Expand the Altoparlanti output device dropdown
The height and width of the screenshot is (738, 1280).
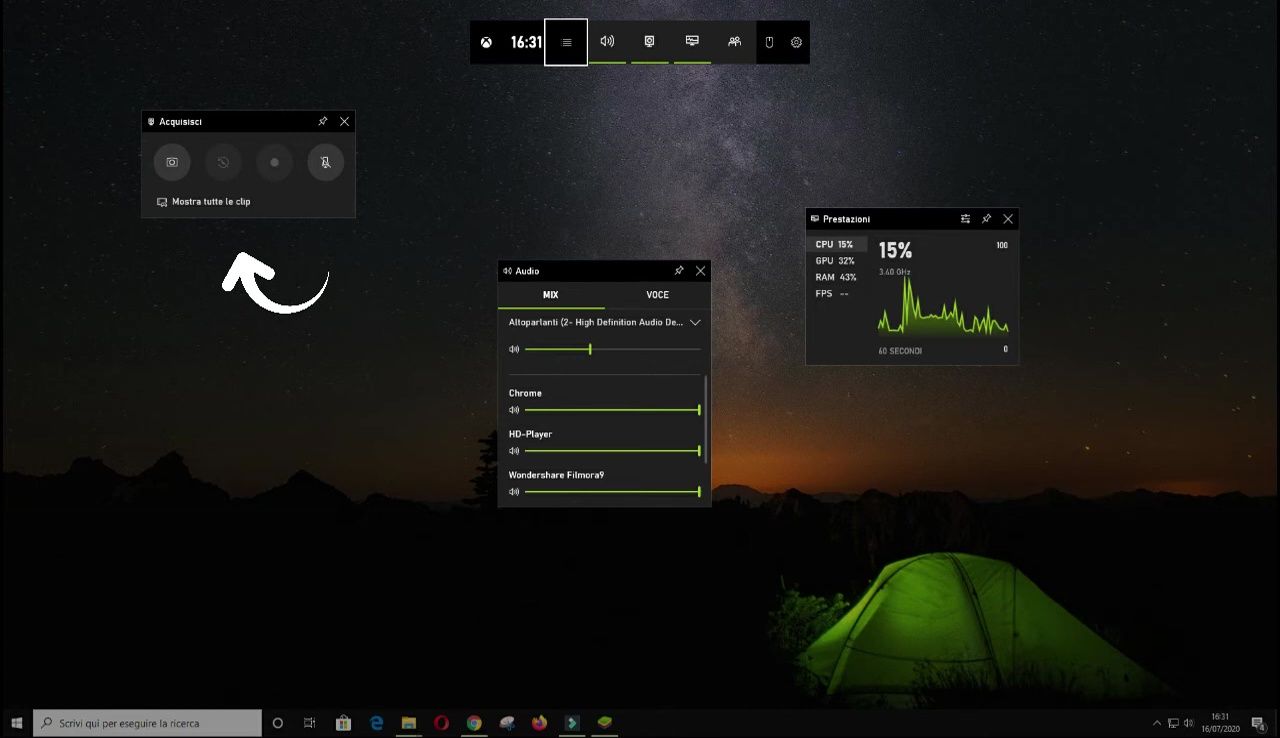click(x=695, y=322)
